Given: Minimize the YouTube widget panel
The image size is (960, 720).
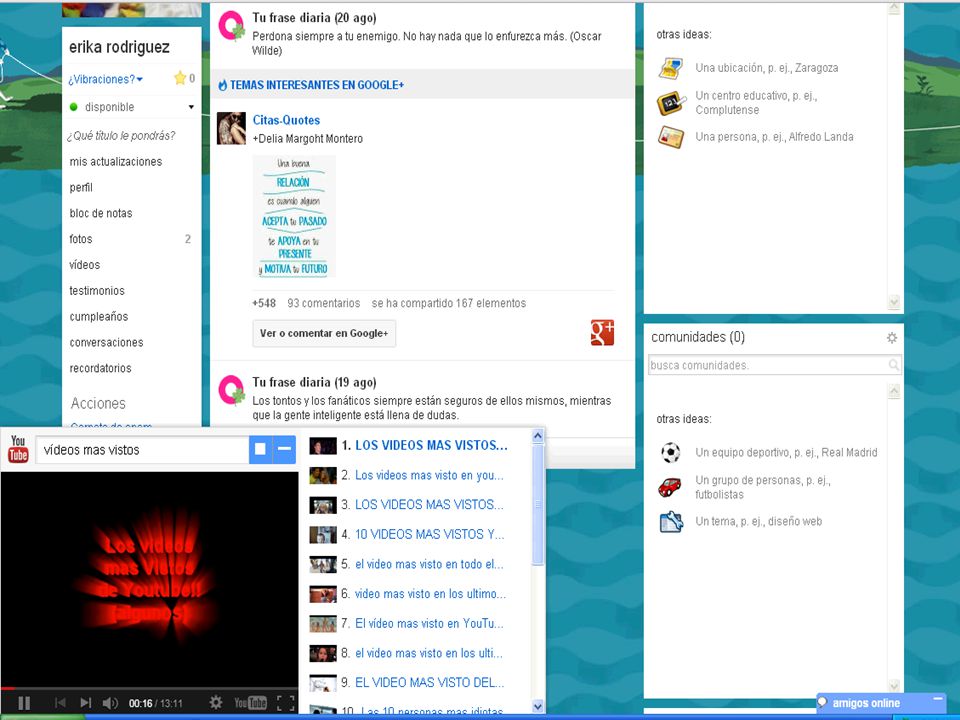Looking at the screenshot, I should click(284, 449).
